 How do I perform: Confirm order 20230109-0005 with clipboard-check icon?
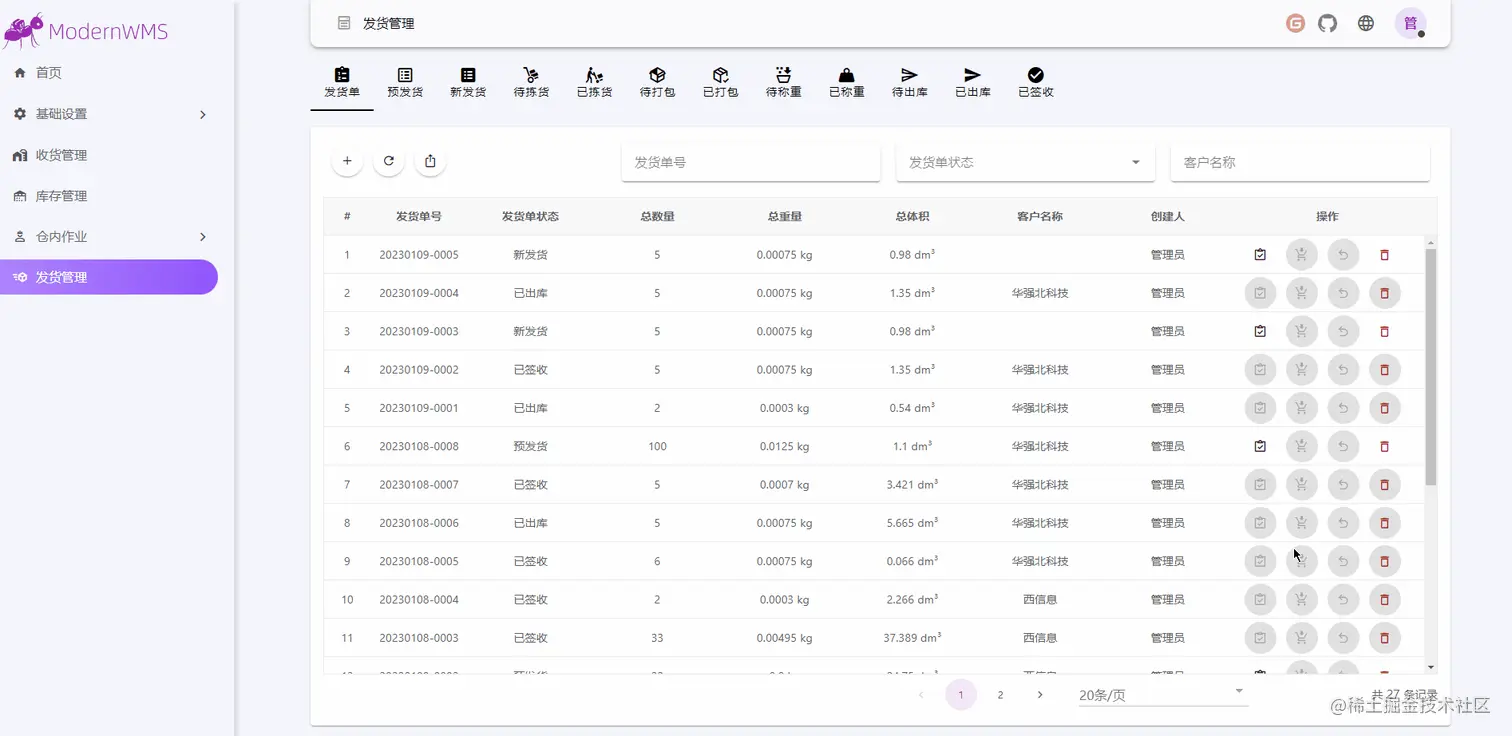[1260, 255]
